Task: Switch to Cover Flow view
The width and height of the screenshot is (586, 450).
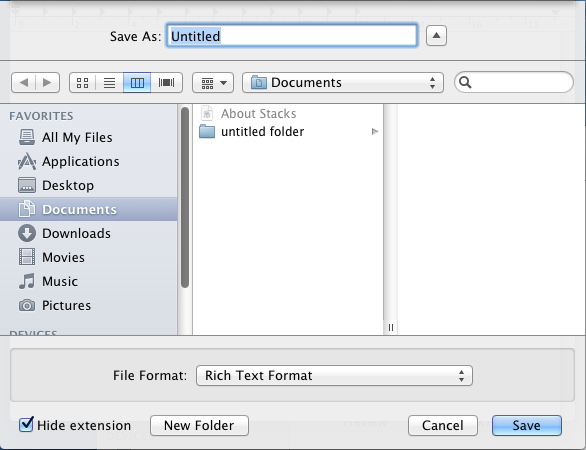Action: click(x=167, y=83)
